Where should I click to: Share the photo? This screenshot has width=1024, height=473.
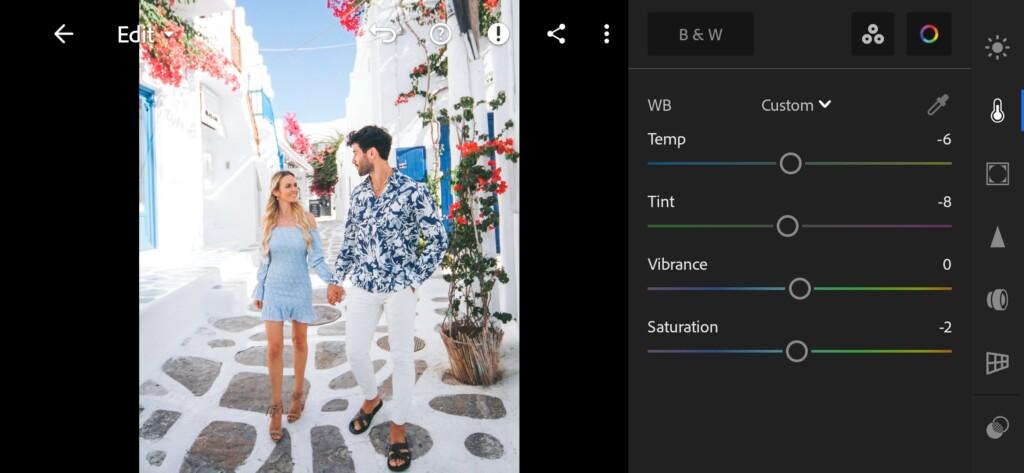click(x=556, y=34)
